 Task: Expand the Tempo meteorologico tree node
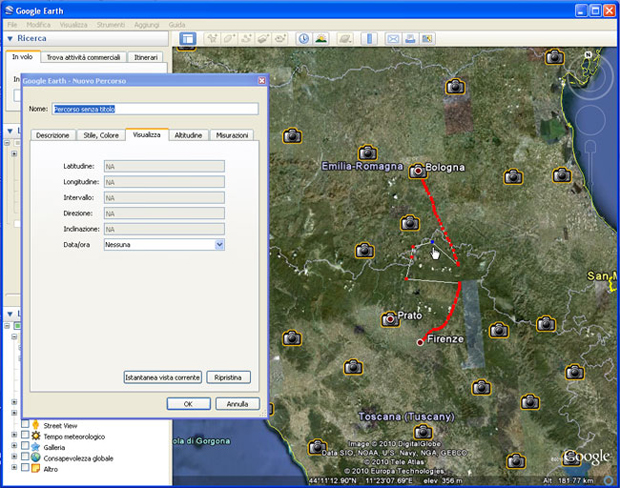point(14,435)
